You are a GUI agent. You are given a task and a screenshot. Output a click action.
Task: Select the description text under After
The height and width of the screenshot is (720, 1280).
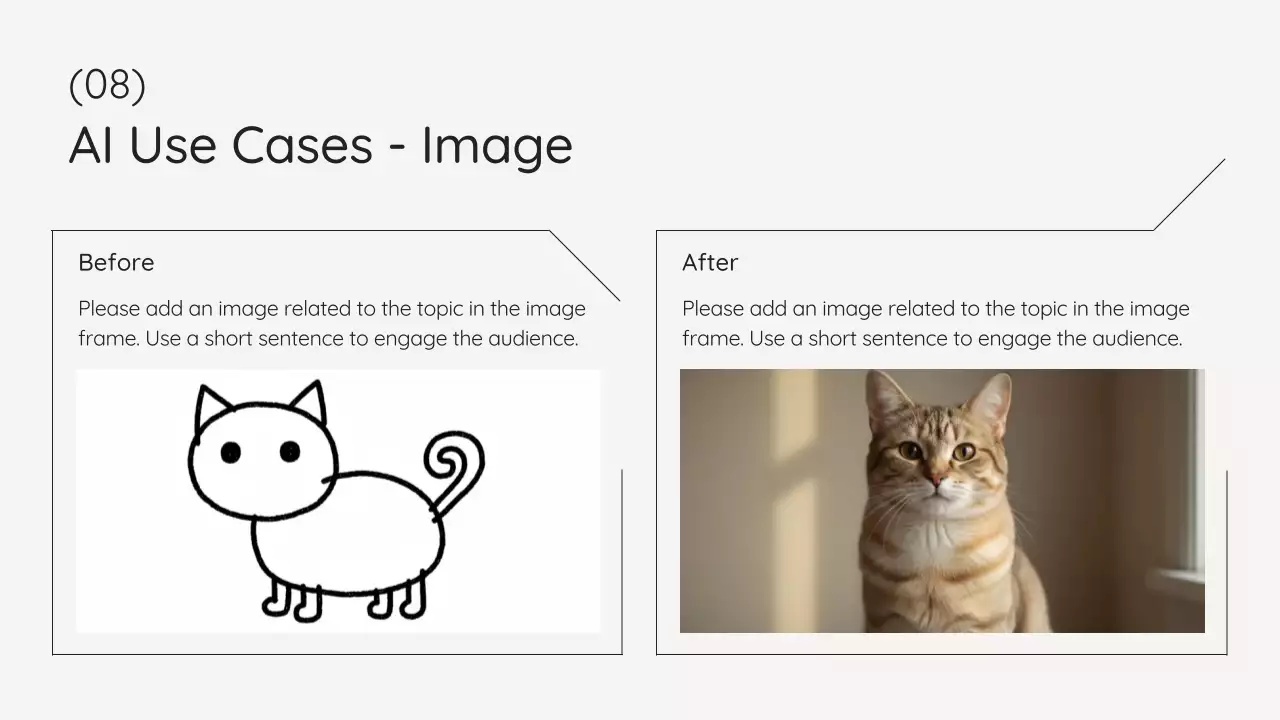[x=935, y=323]
